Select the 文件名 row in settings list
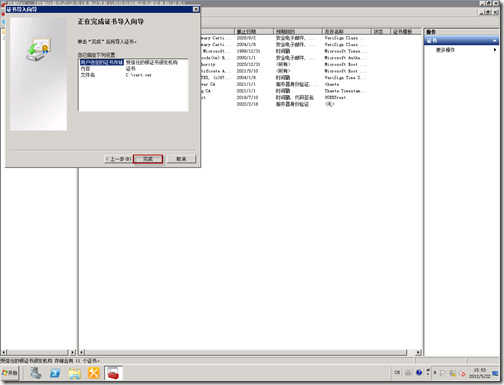504x385 pixels. (x=133, y=75)
